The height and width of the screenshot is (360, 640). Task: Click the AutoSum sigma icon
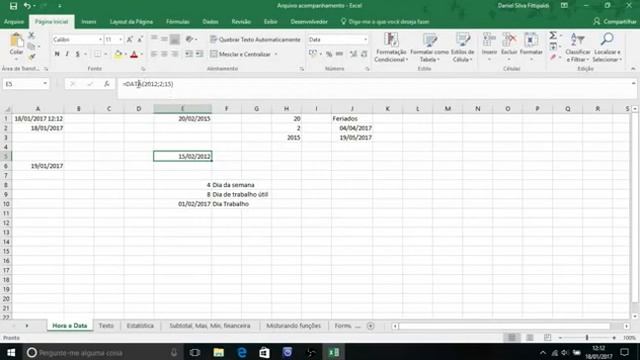(x=553, y=36)
